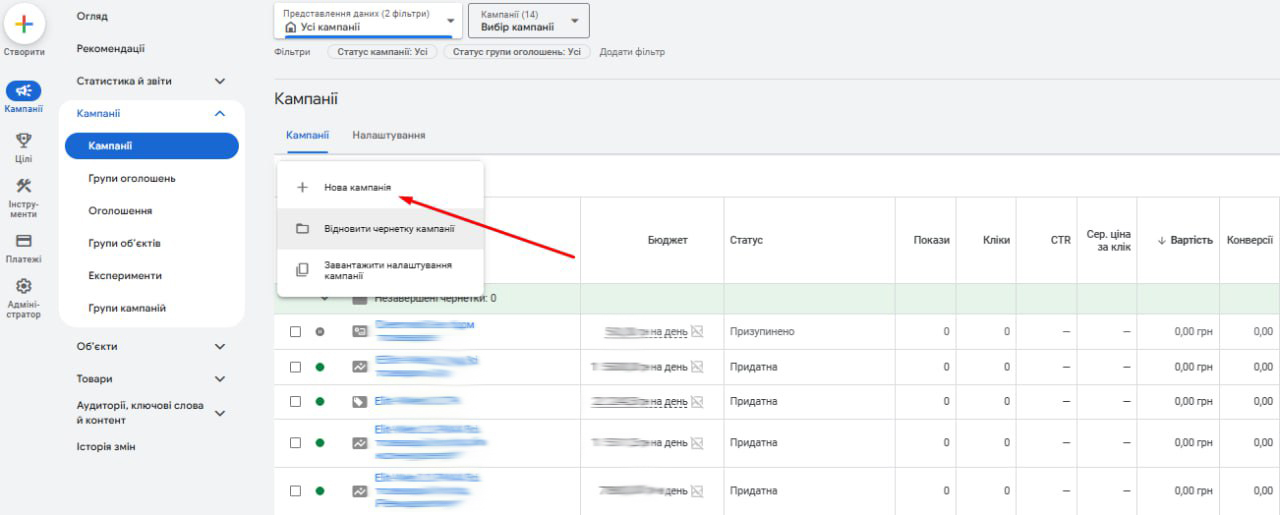
Task: Click the Статус кампанії: Усі filter chip
Action: click(382, 52)
